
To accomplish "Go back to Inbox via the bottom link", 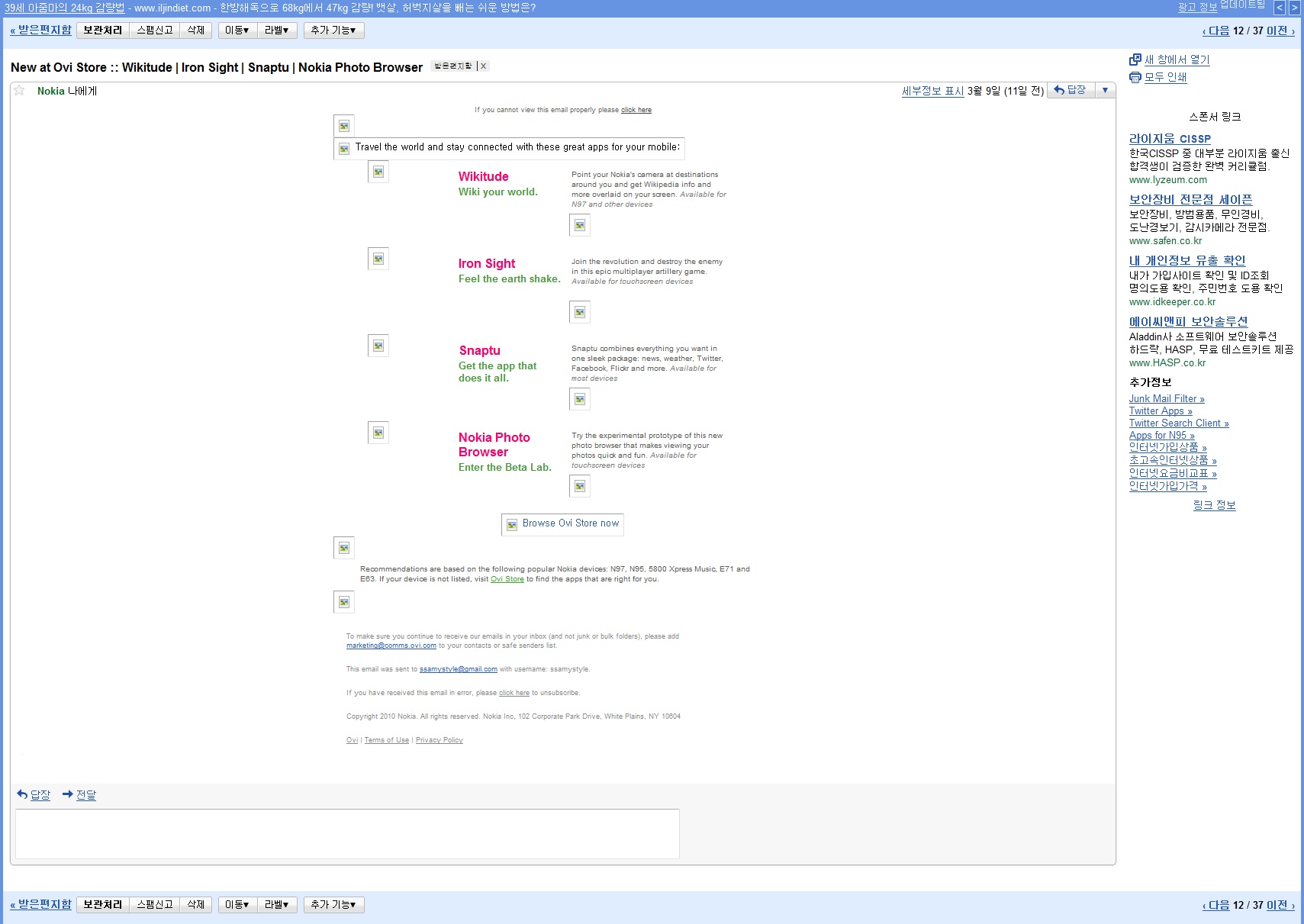I will 40,905.
